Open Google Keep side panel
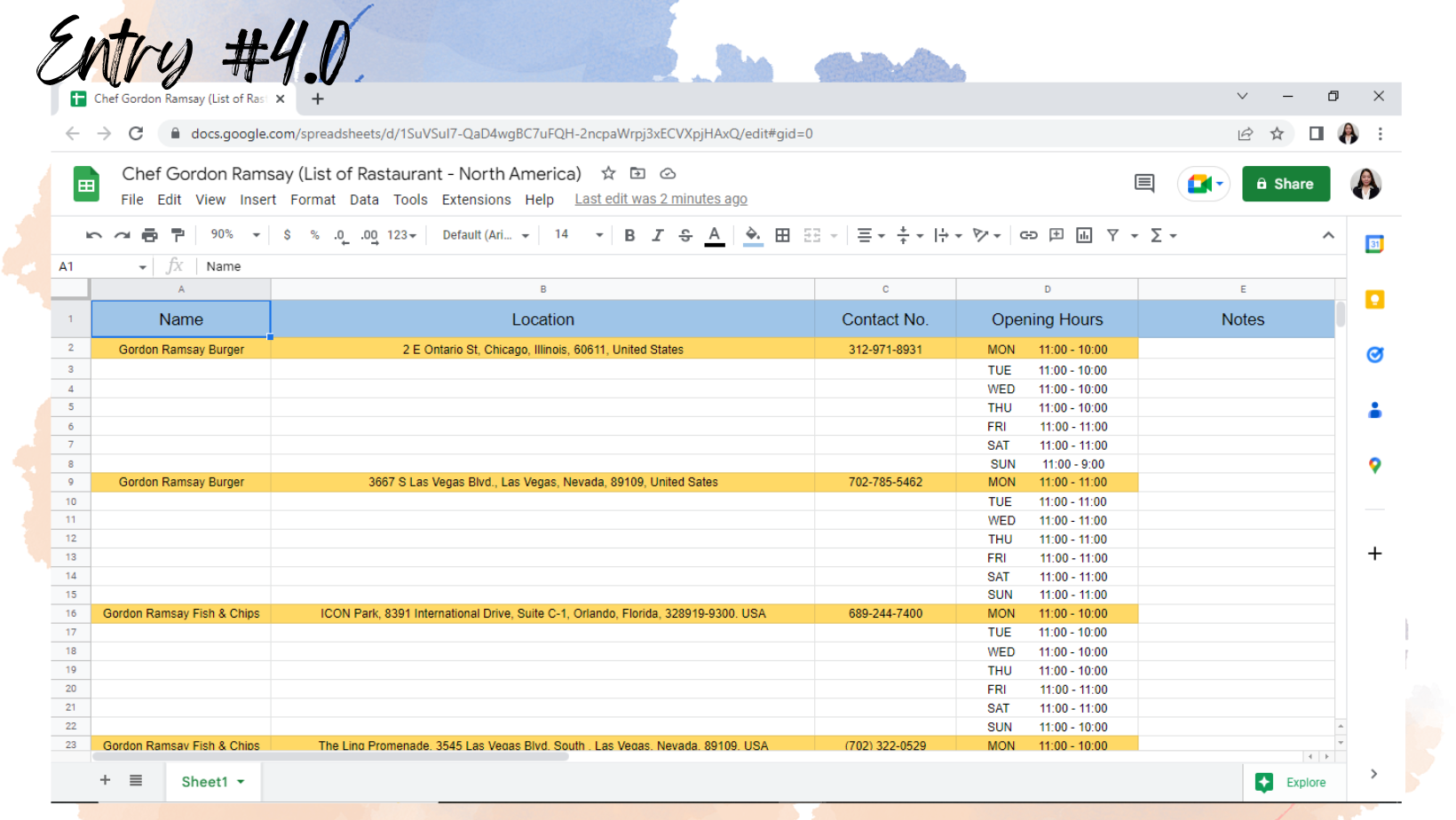Viewport: 1456px width, 820px height. pyautogui.click(x=1374, y=300)
